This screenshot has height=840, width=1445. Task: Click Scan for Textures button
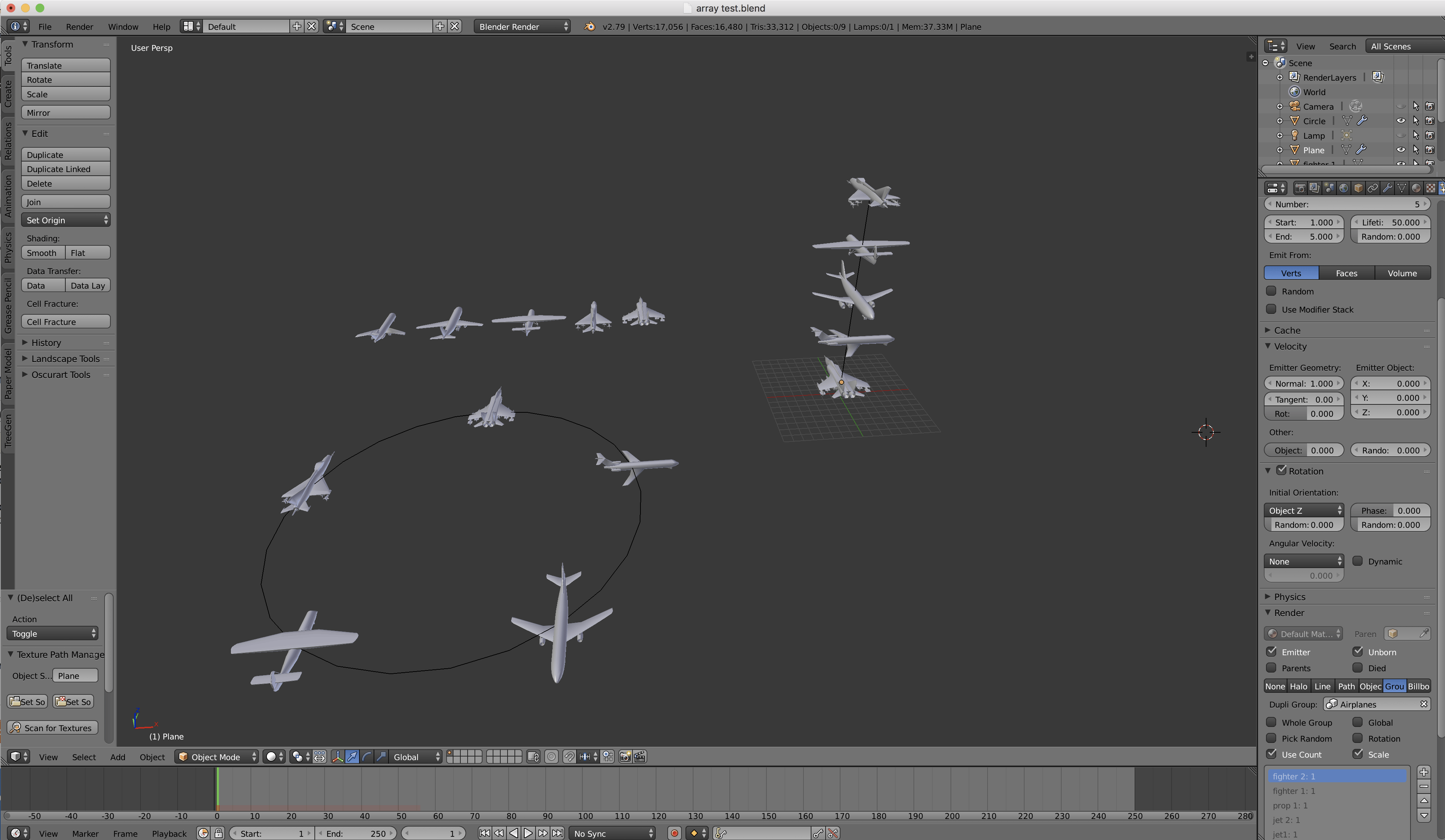coord(53,727)
